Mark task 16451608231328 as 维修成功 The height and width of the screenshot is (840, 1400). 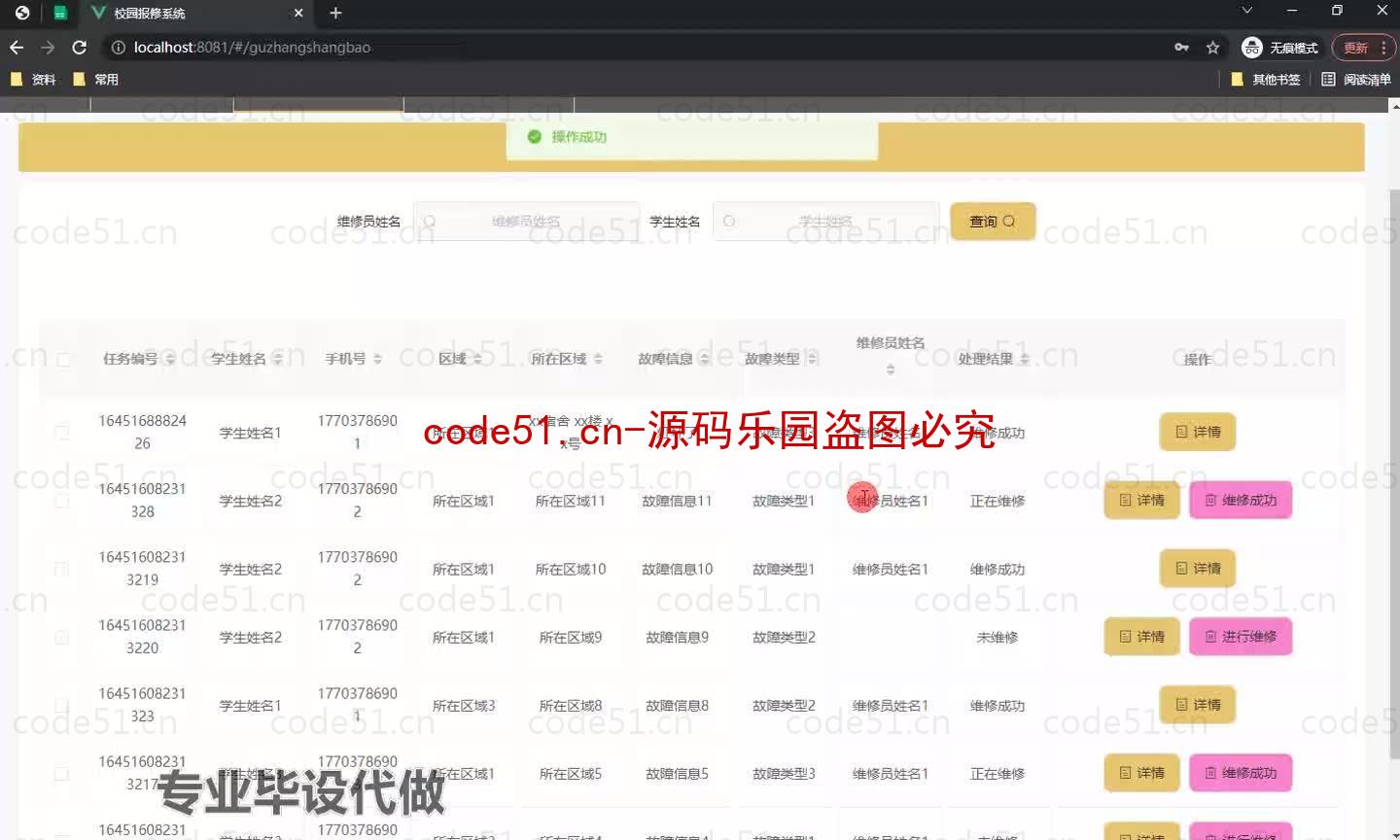[x=1241, y=500]
